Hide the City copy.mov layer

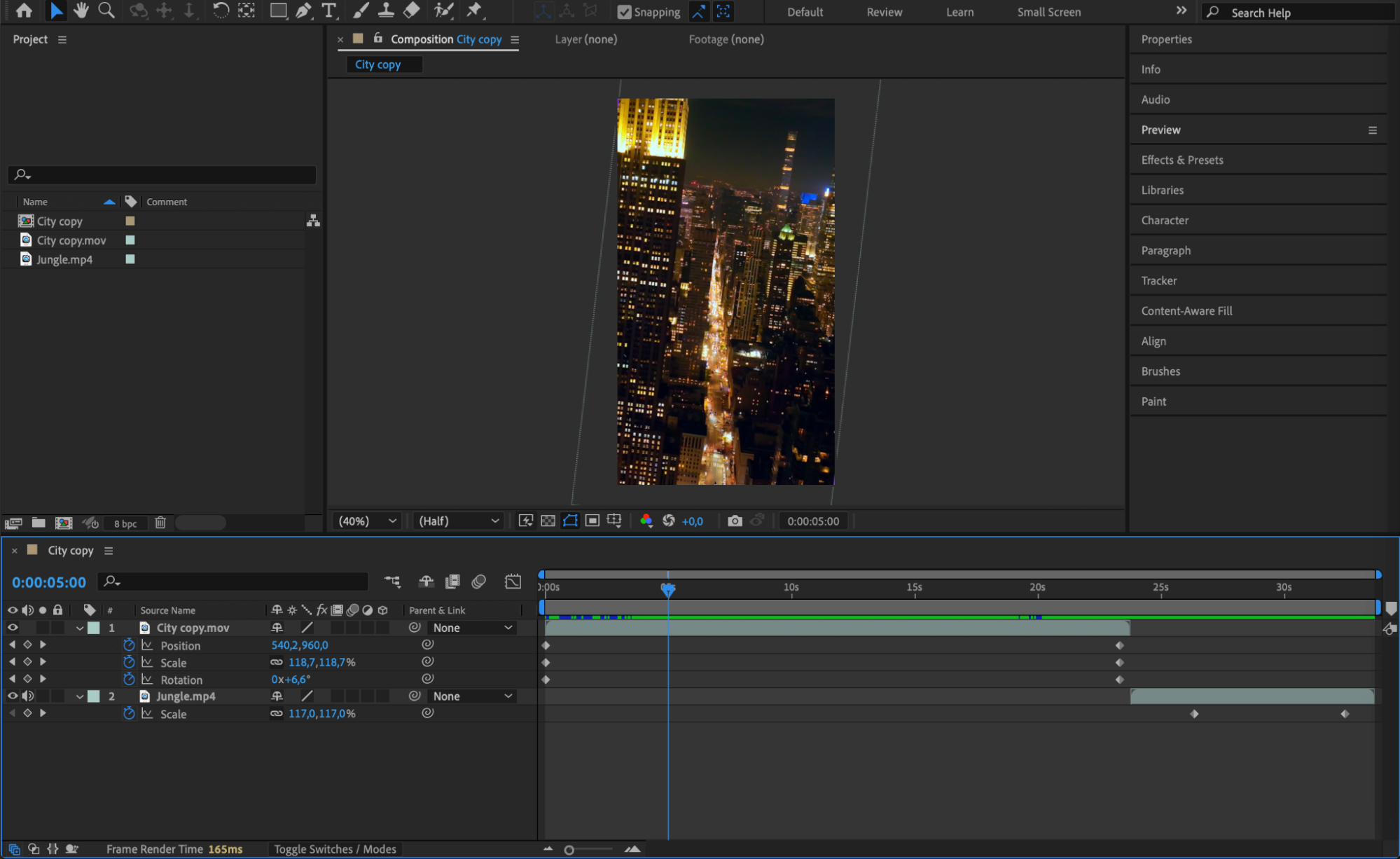coord(12,628)
